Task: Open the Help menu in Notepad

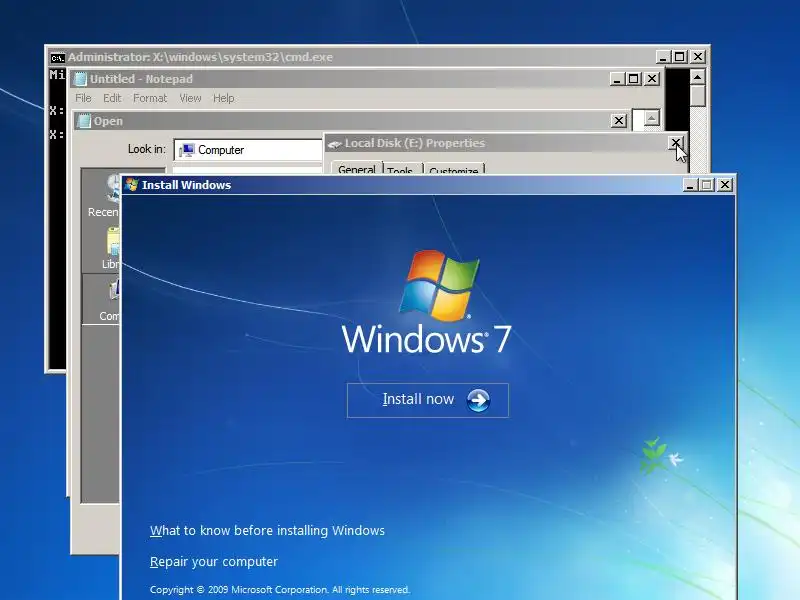Action: tap(223, 98)
